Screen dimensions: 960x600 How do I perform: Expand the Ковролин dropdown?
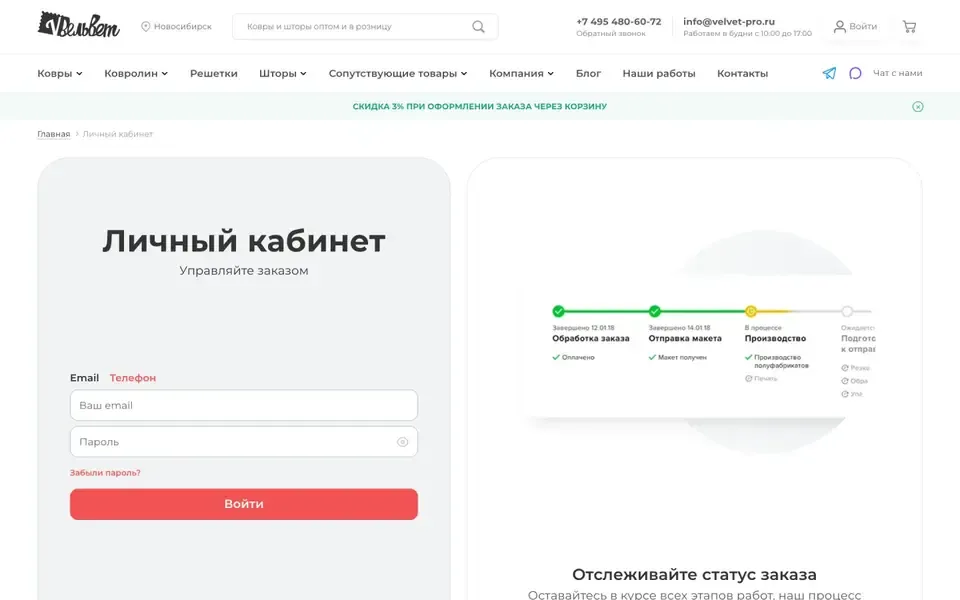(136, 73)
